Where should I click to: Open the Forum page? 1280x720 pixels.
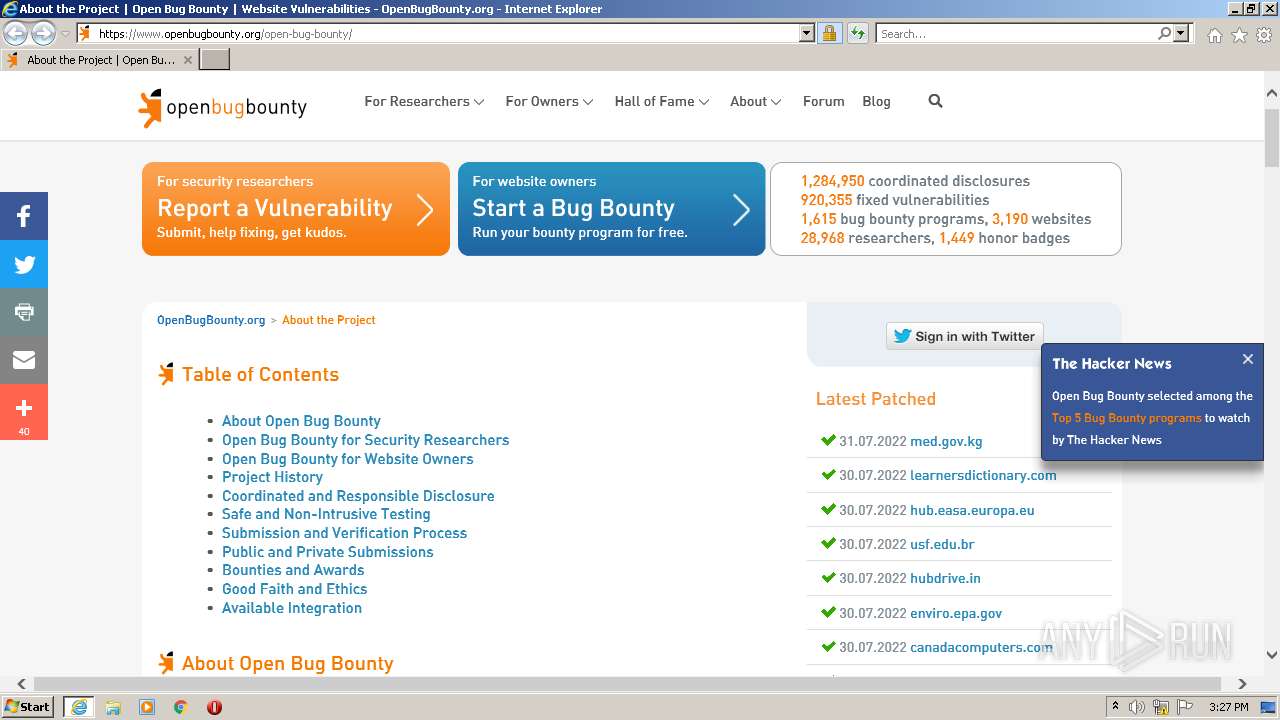pos(823,101)
